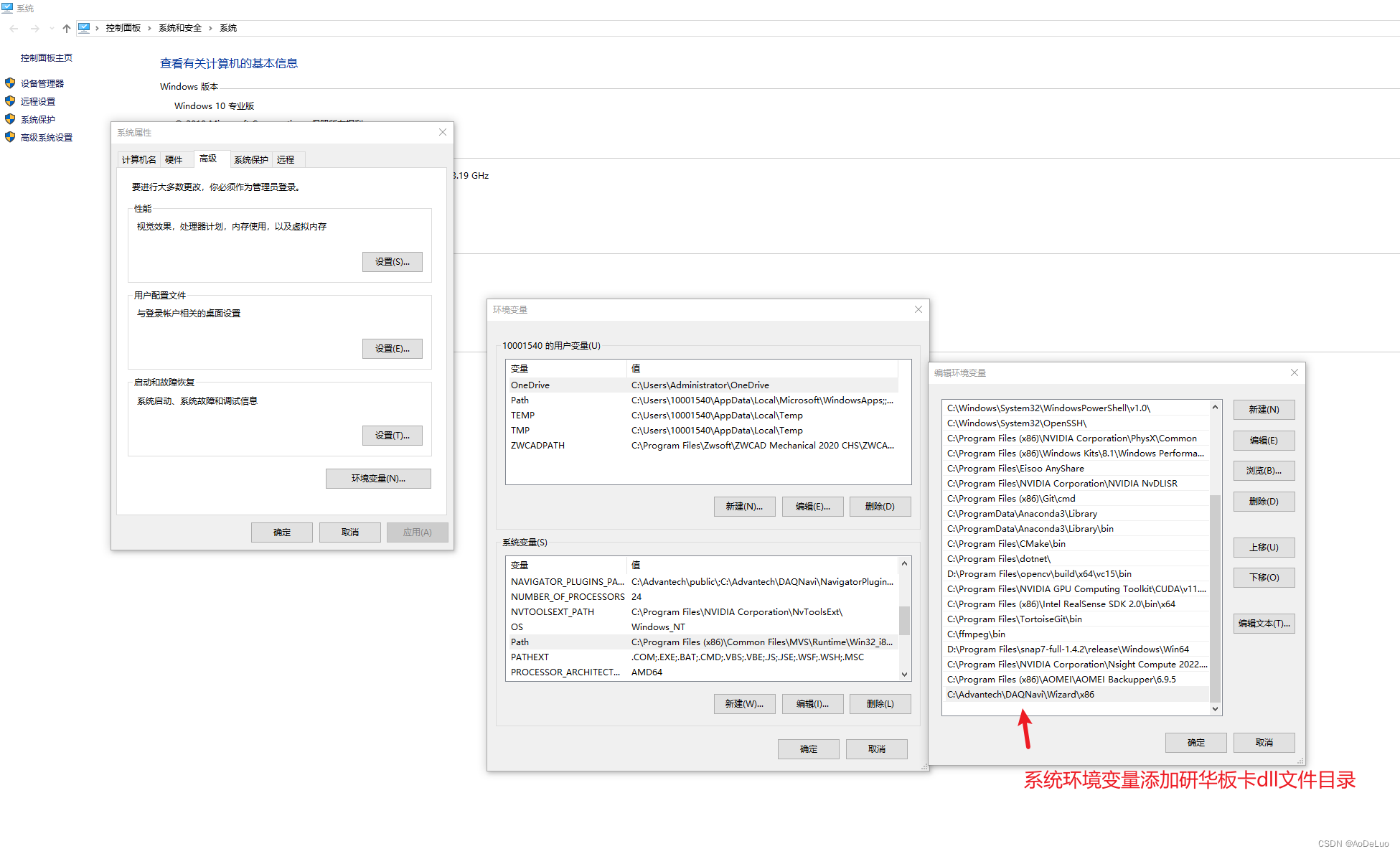The width and height of the screenshot is (1400, 854).
Task: Select OneDrive row in user variables
Action: click(702, 385)
